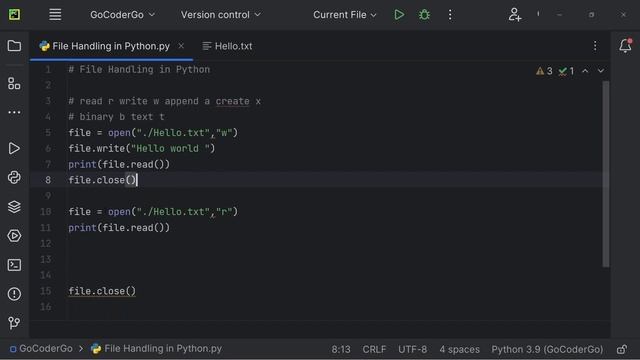Open the Problems tool window

click(x=14, y=294)
